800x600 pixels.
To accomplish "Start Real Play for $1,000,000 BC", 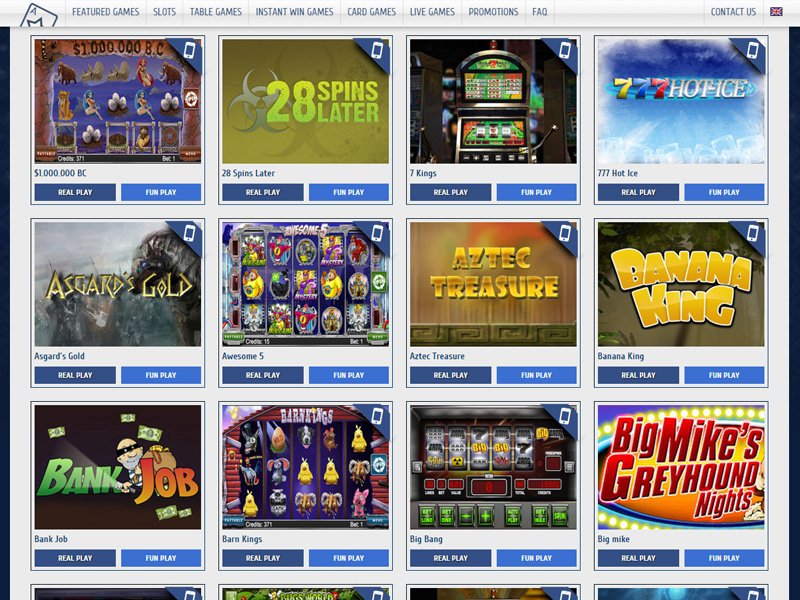I will tap(75, 192).
